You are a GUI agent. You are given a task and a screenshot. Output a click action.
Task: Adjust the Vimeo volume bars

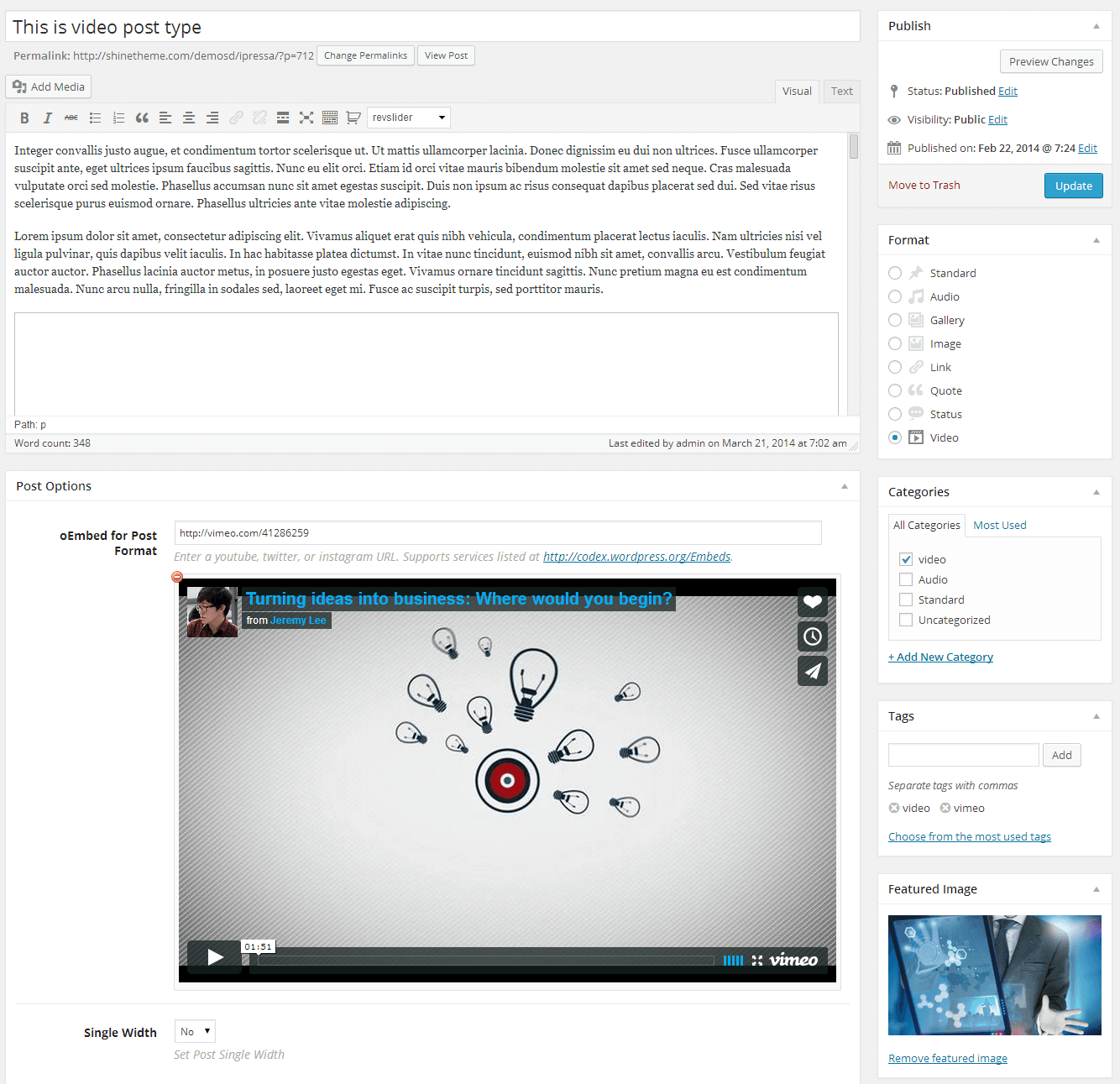733,961
